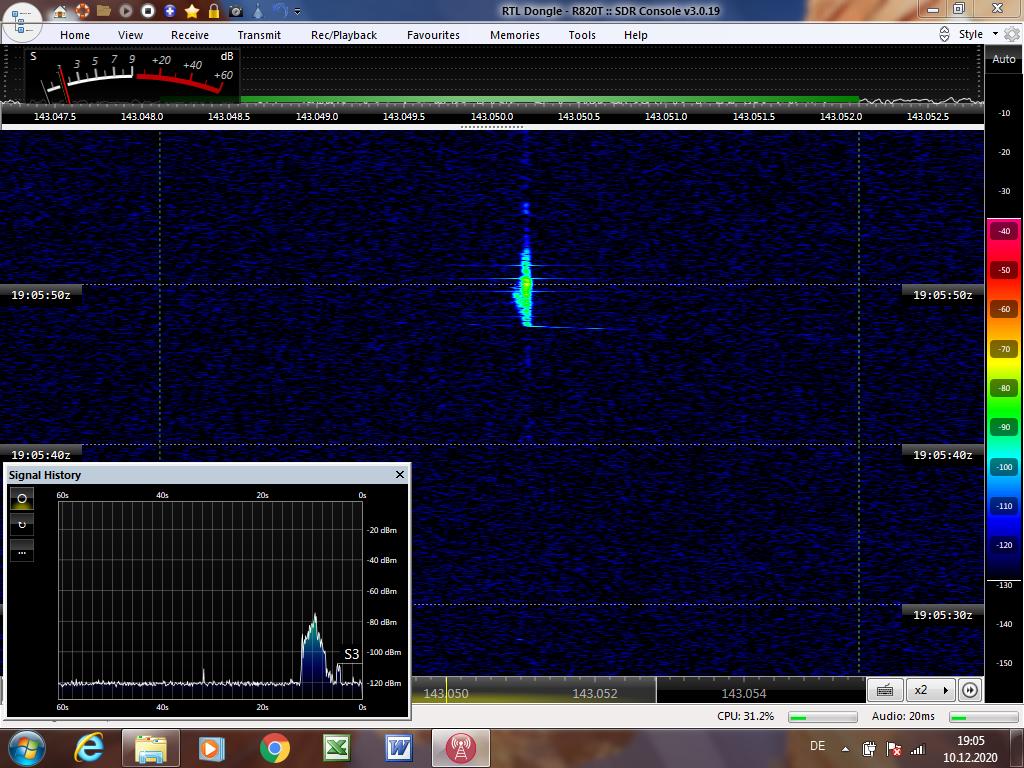
Task: Open Excel from taskbar
Action: point(336,748)
